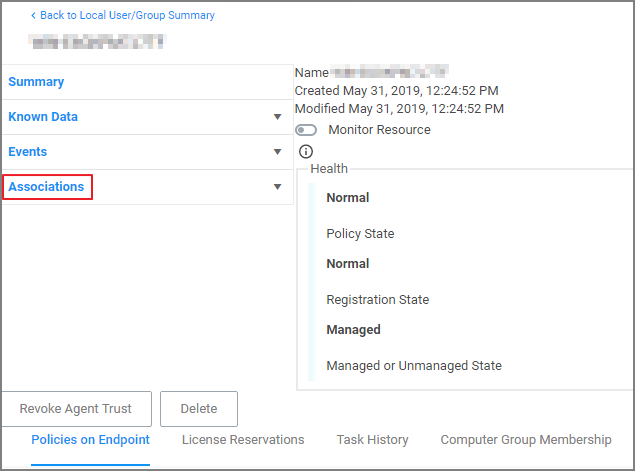Expand the Events dropdown arrow
Image resolution: width=635 pixels, height=471 pixels.
coord(277,152)
